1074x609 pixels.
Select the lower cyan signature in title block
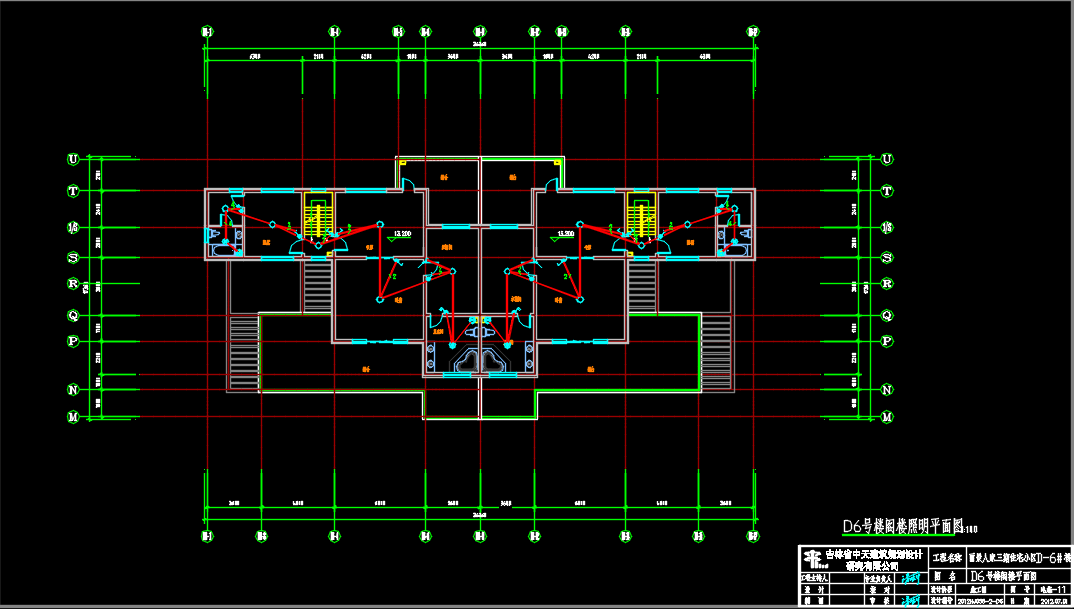click(x=911, y=601)
